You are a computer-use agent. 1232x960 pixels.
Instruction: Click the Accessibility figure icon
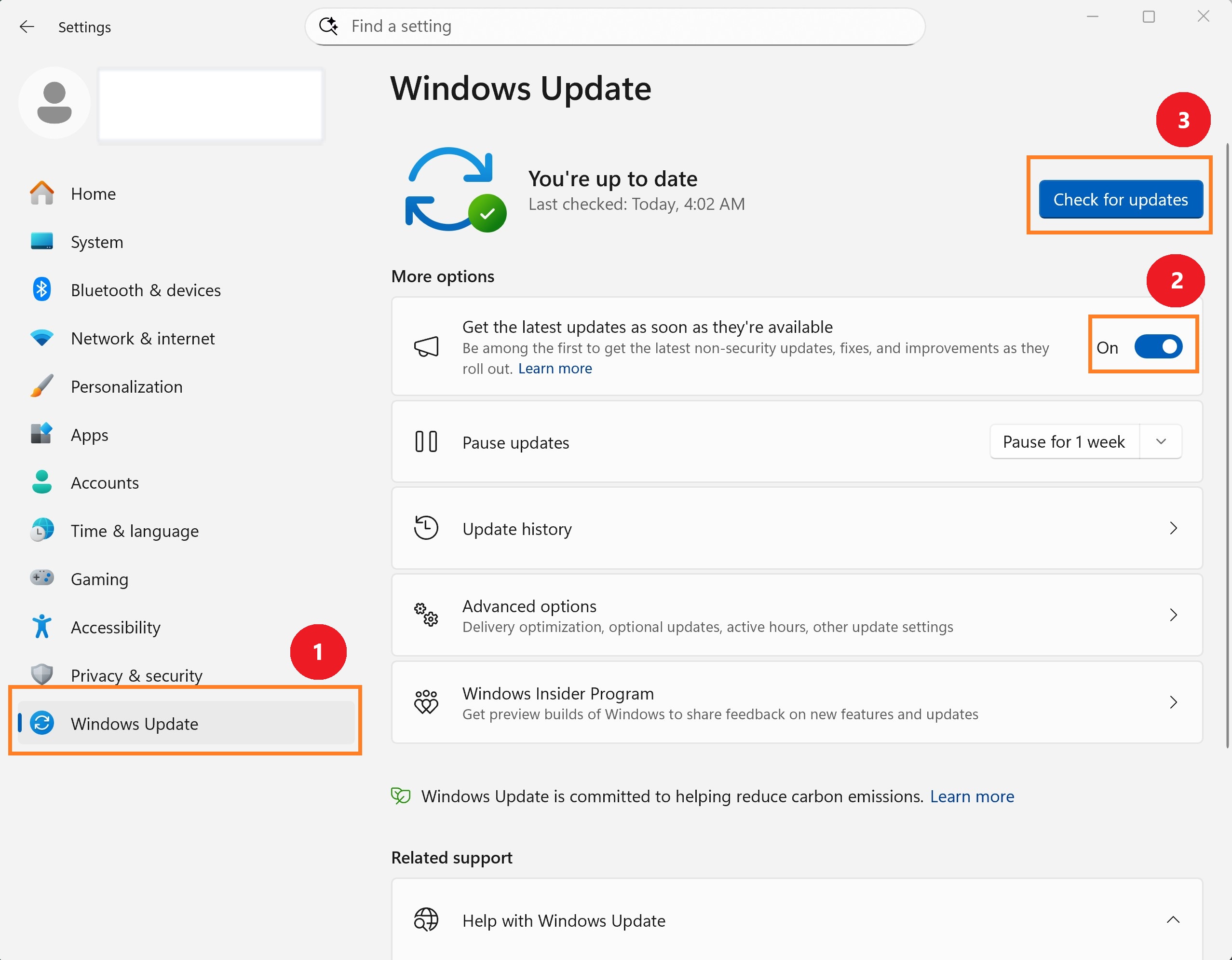point(42,627)
